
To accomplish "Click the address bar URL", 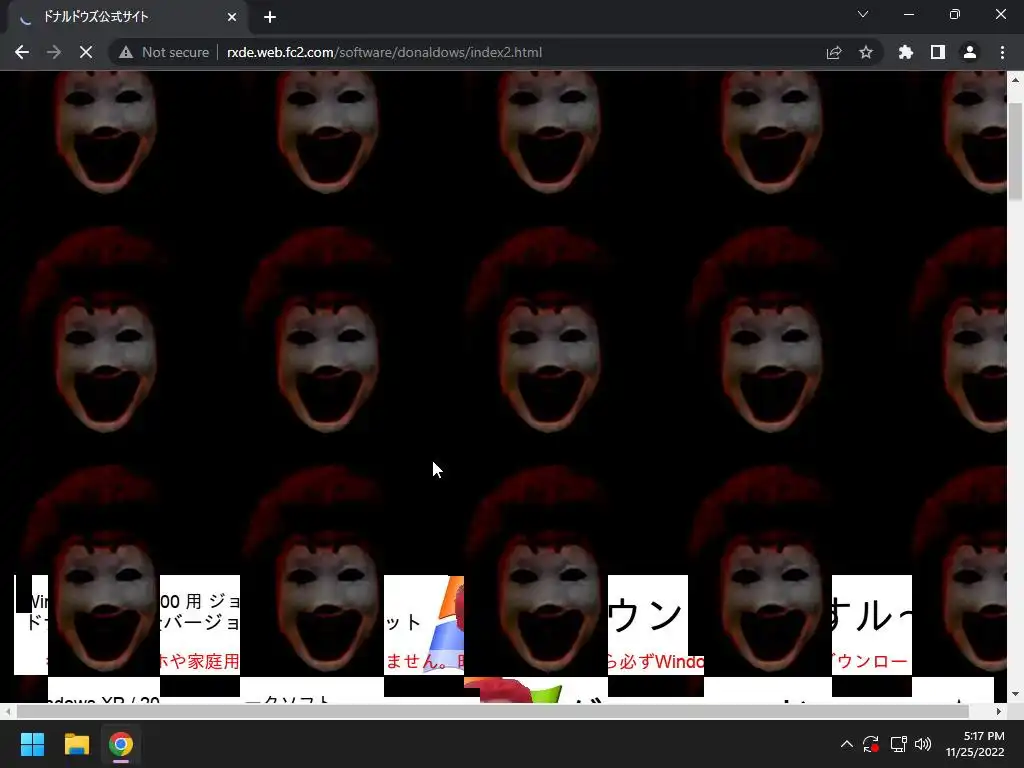I will click(x=384, y=52).
